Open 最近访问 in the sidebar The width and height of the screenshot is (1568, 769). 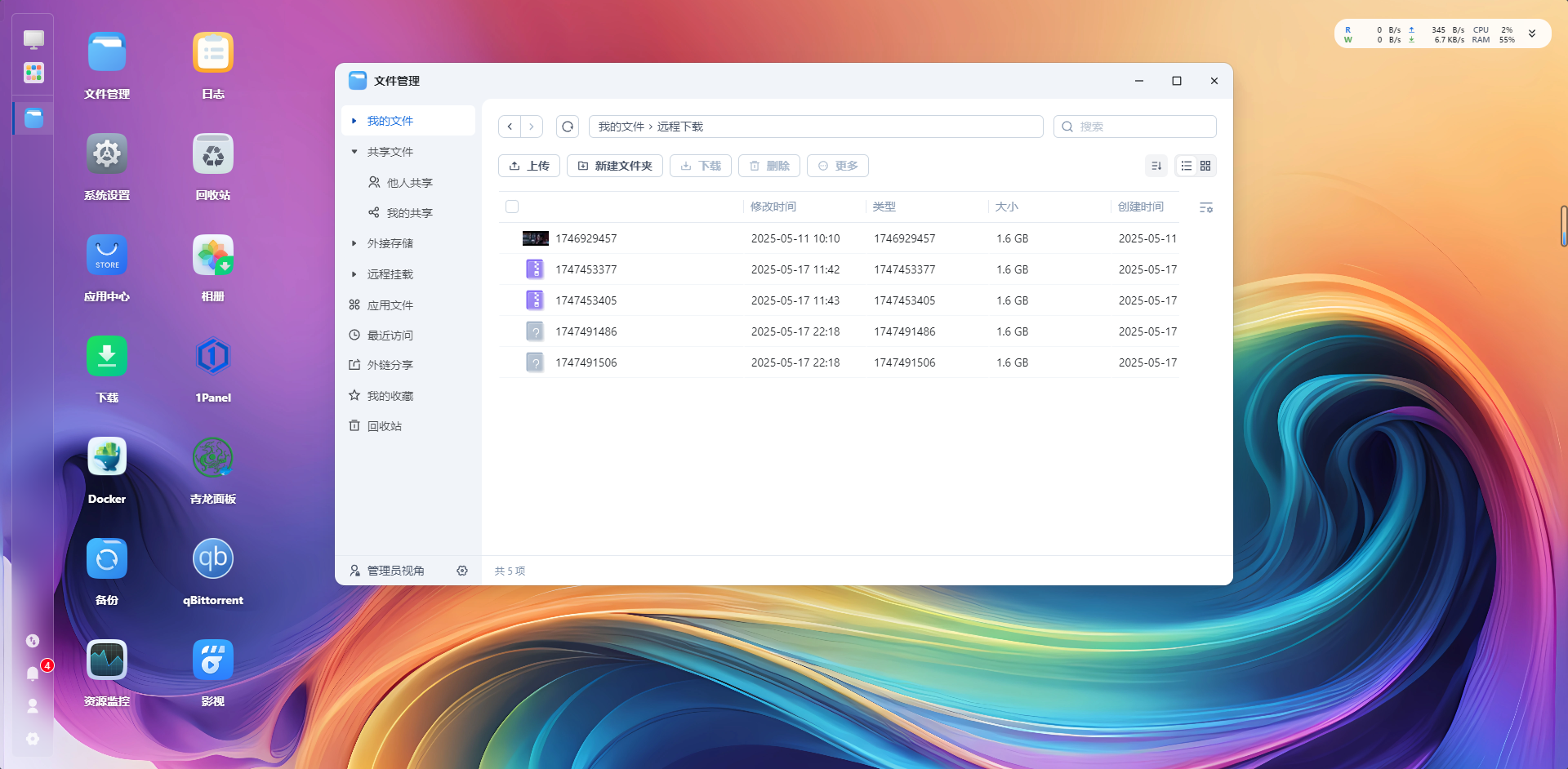(x=390, y=336)
